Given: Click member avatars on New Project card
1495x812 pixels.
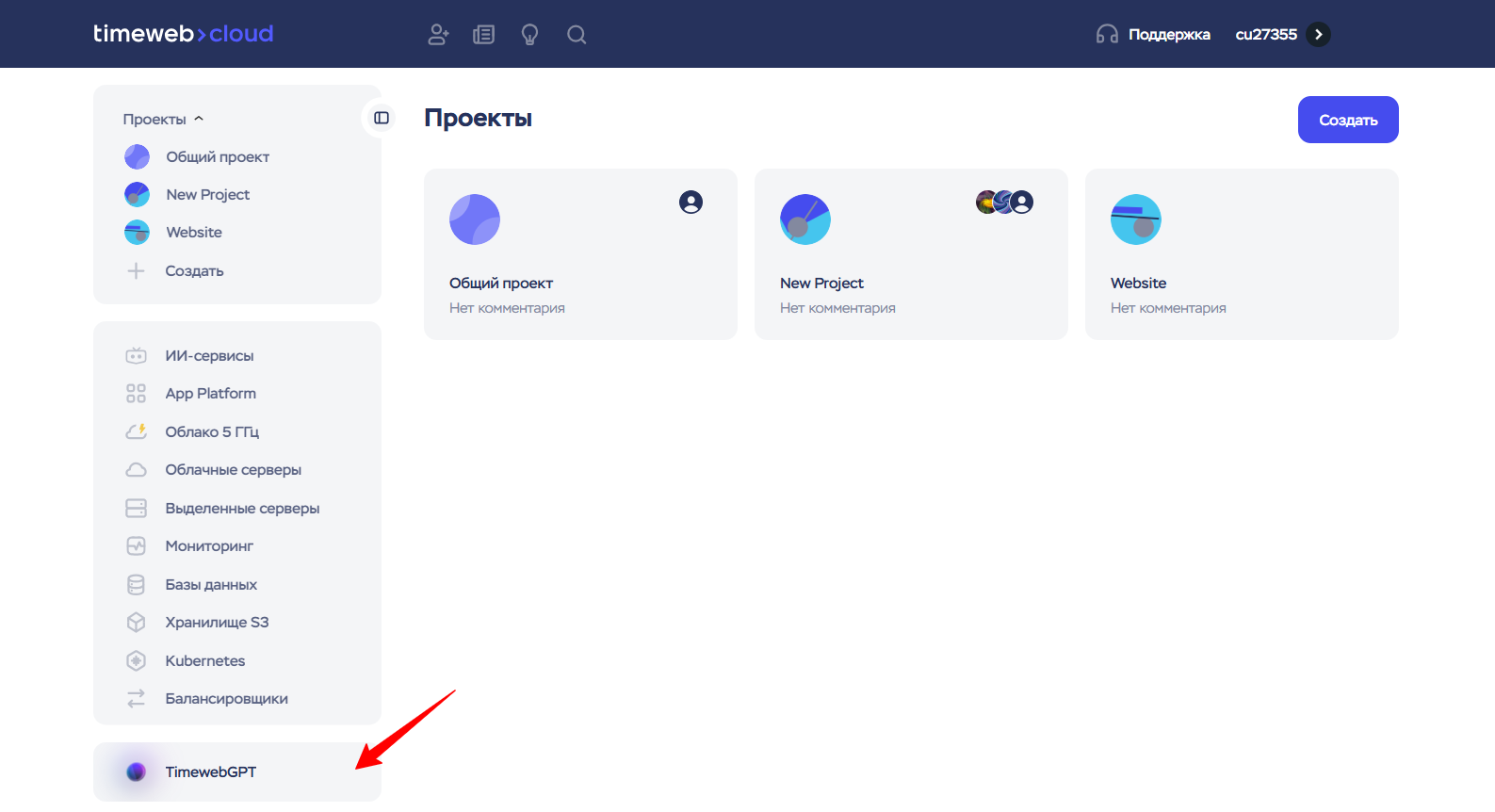Looking at the screenshot, I should point(1005,202).
